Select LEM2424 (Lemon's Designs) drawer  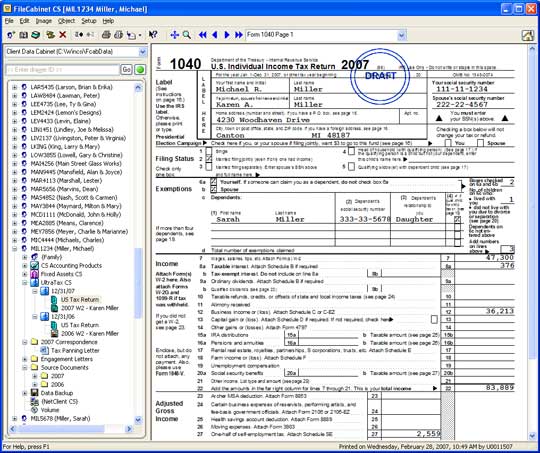click(x=66, y=113)
